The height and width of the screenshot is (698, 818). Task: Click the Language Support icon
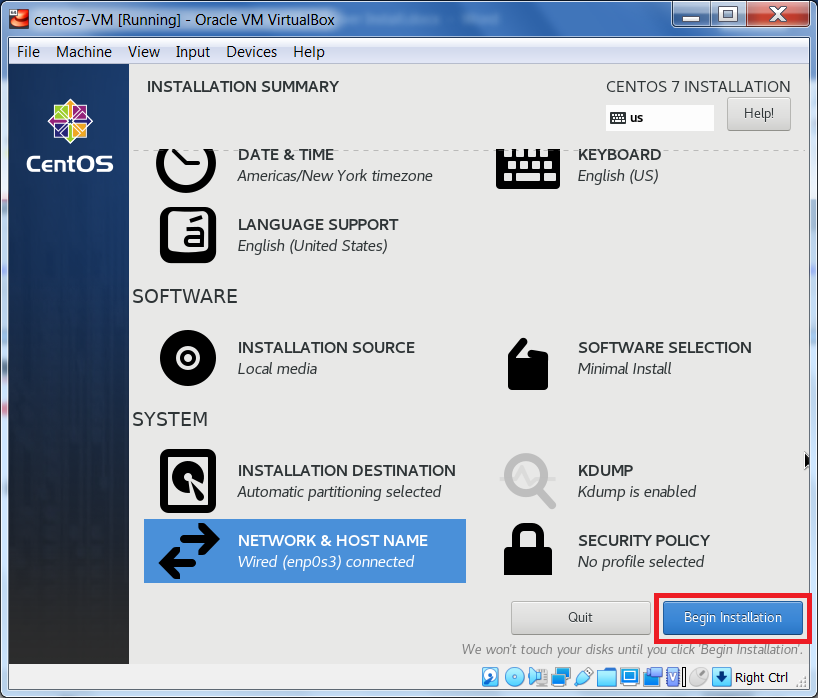[x=188, y=235]
